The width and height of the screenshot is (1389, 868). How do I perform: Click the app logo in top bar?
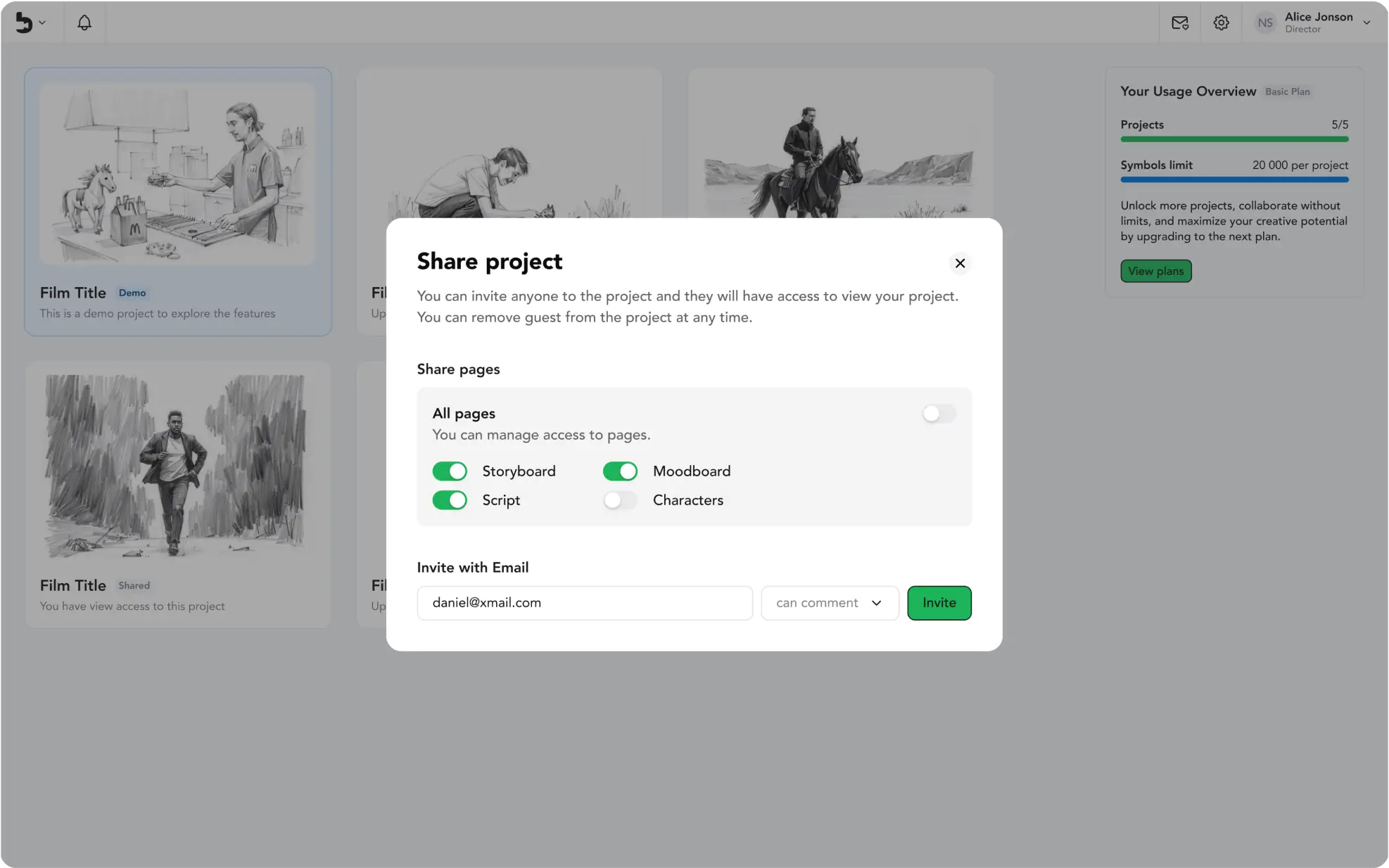pyautogui.click(x=24, y=23)
